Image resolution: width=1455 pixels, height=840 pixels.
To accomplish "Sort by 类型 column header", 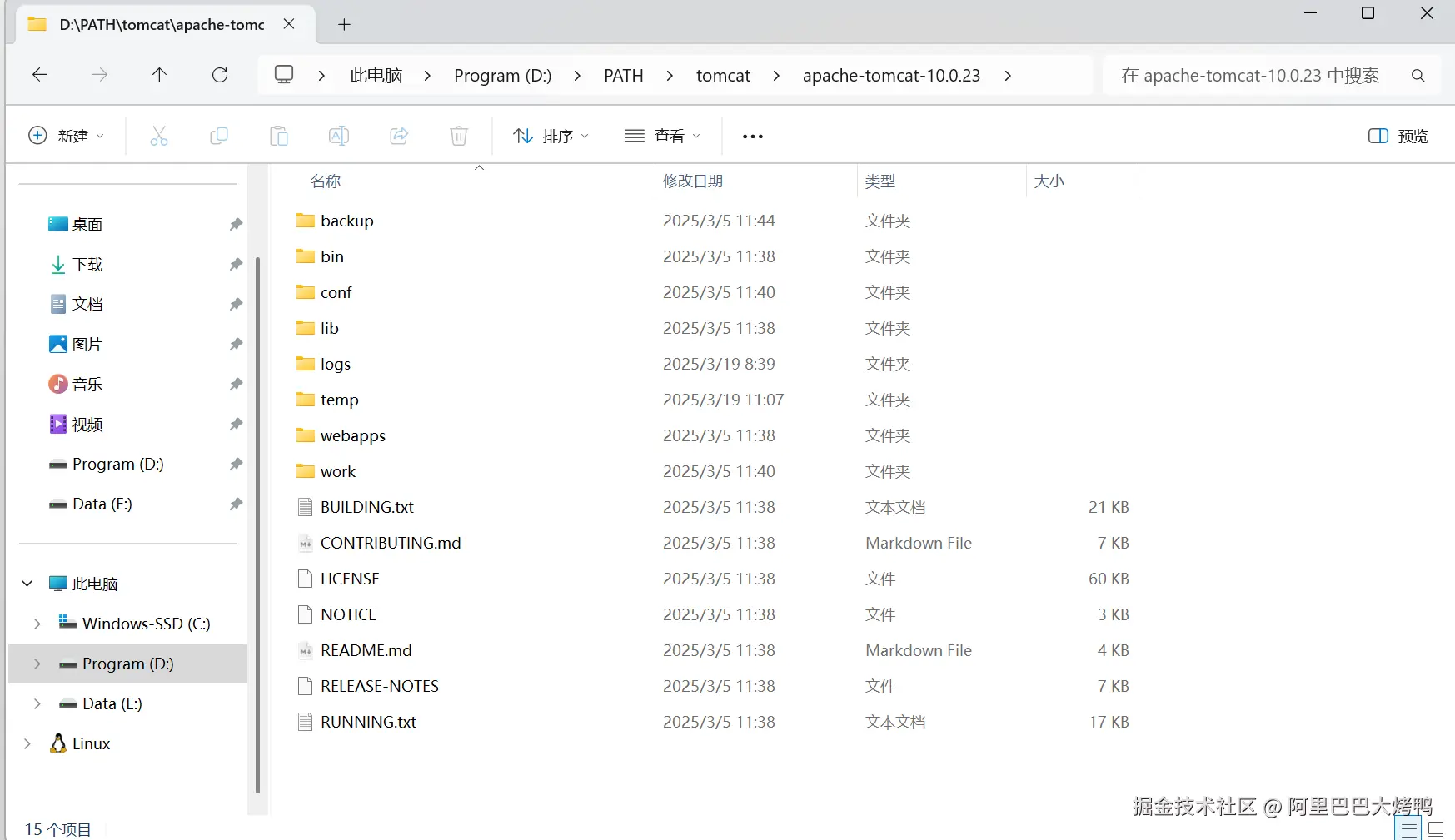I will (880, 181).
